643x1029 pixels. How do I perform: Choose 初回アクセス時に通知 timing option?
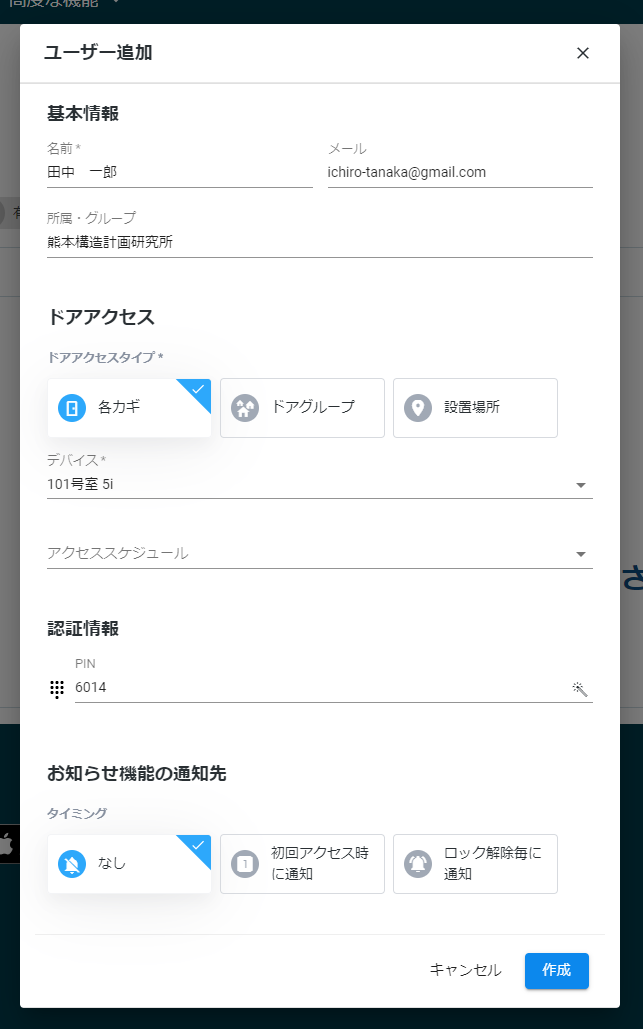click(302, 864)
